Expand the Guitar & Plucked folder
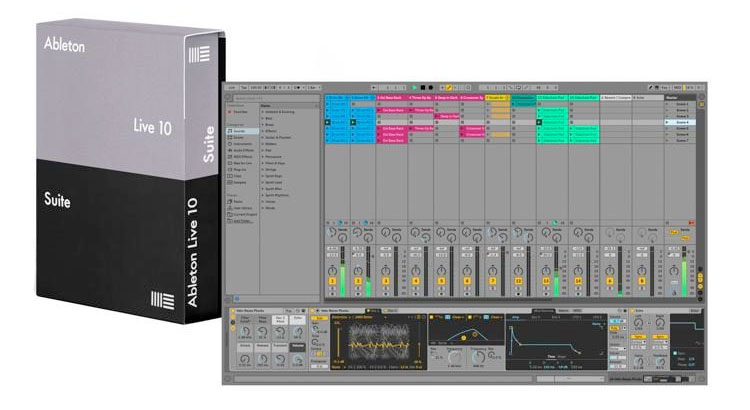 point(263,137)
